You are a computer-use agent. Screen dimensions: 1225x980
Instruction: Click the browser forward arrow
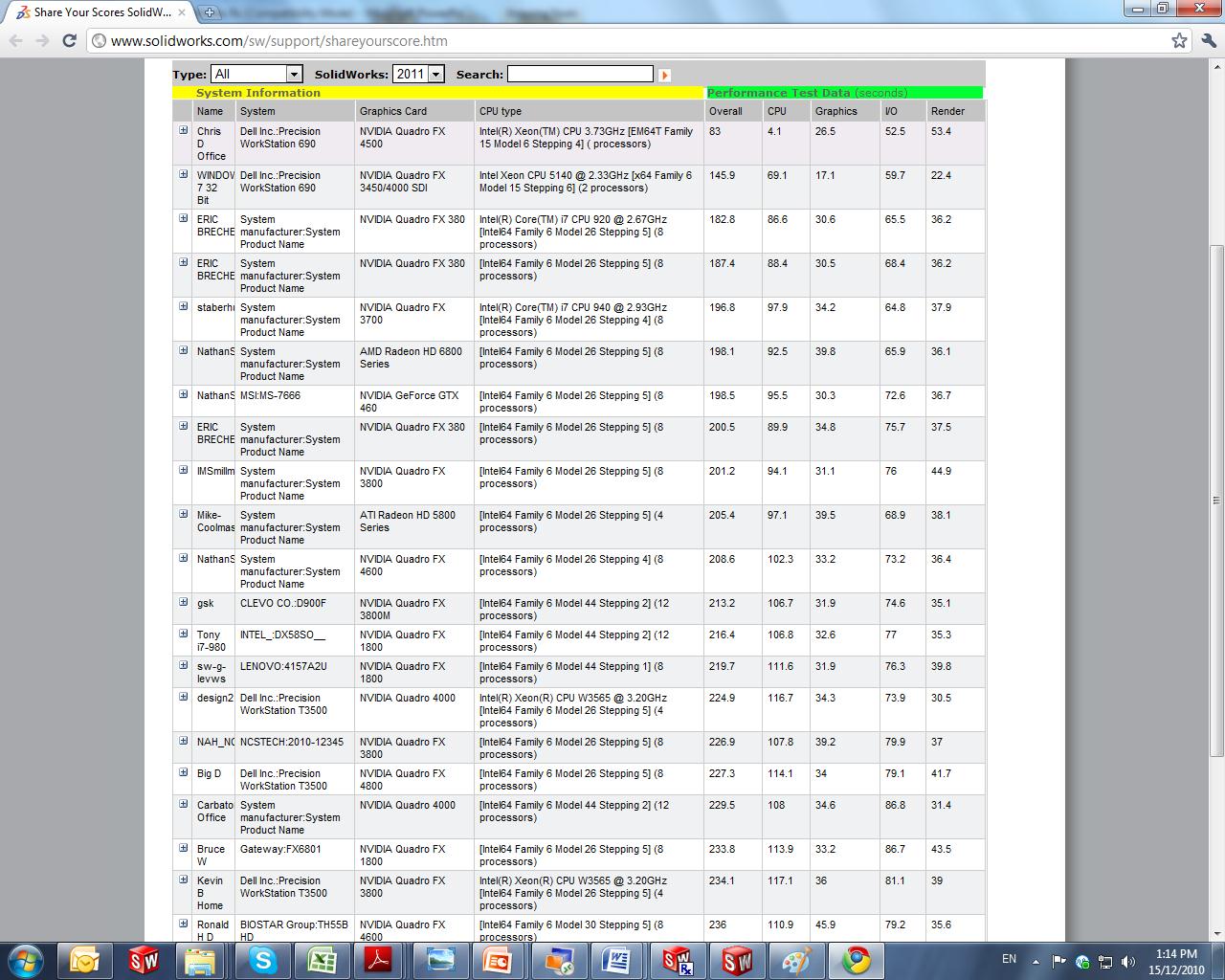(42, 41)
